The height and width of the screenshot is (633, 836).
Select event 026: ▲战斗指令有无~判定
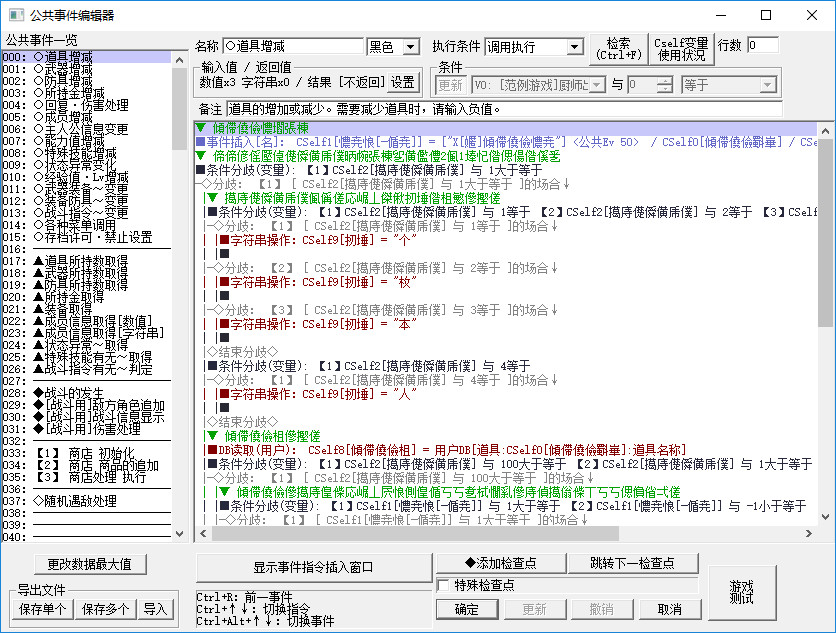[x=86, y=369]
